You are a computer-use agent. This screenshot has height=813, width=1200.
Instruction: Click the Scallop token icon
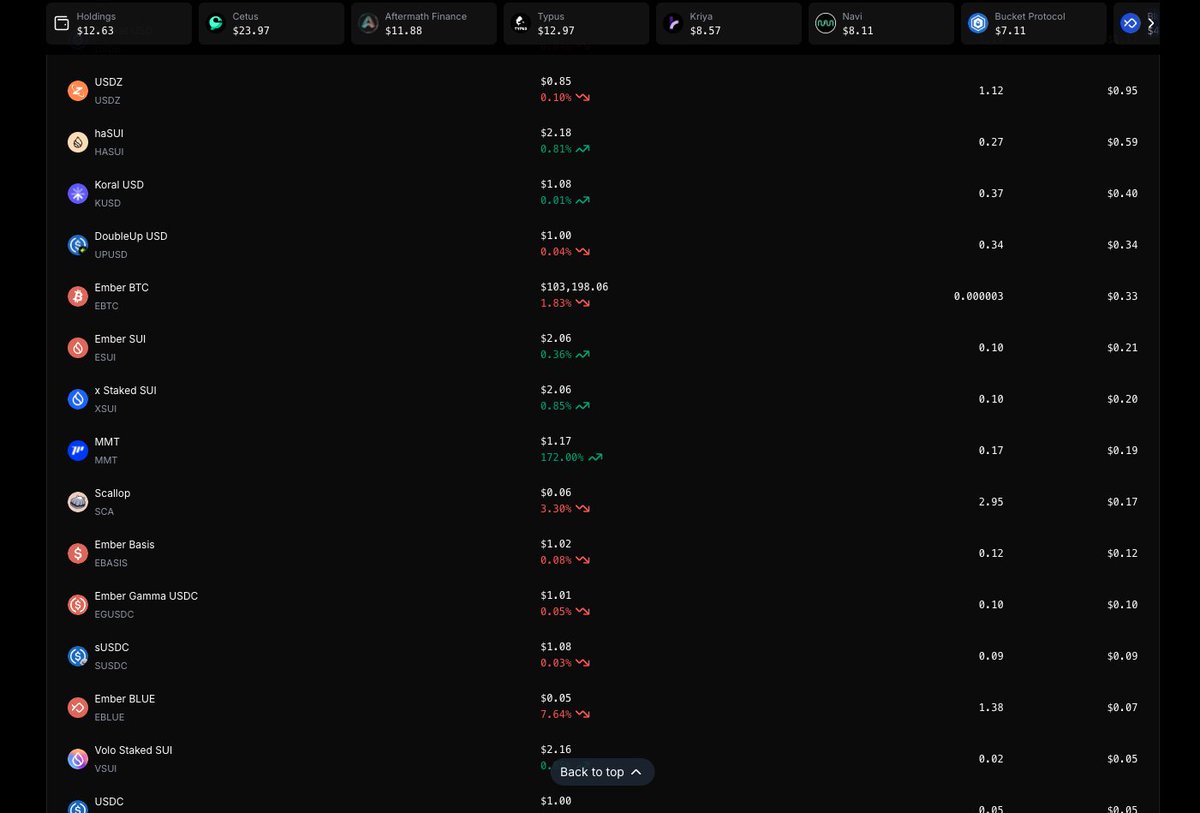[x=78, y=502]
